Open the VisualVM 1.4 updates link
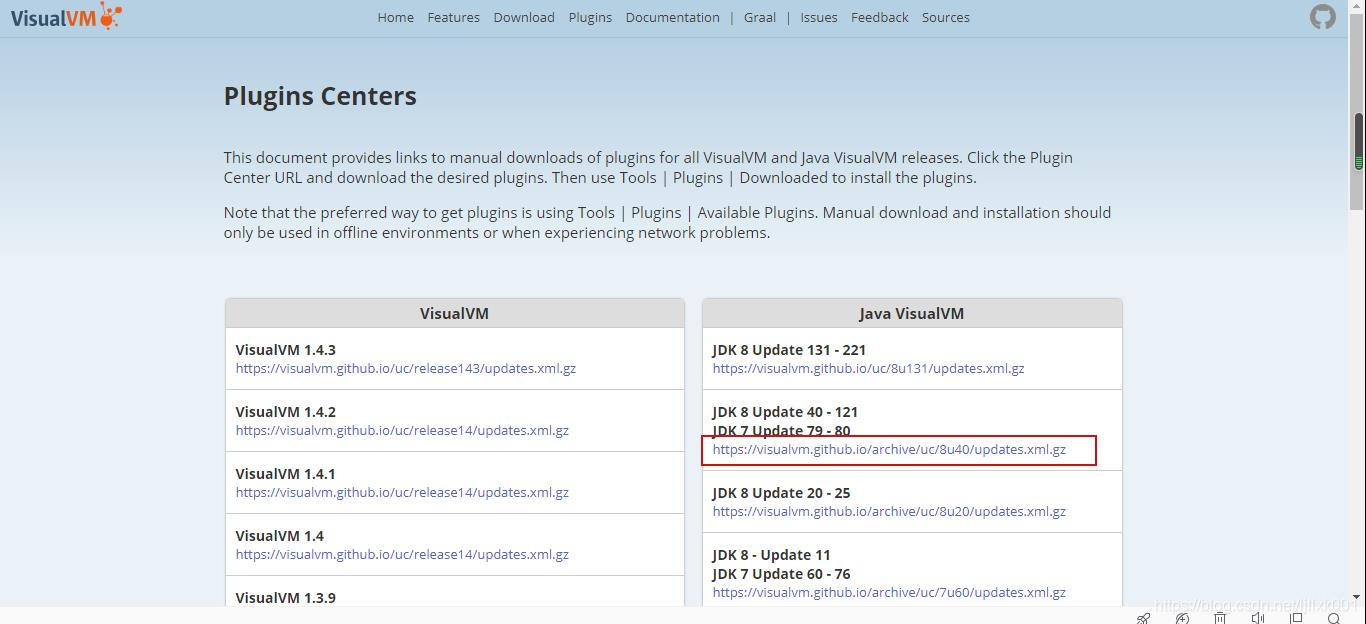This screenshot has height=624, width=1366. [x=402, y=554]
